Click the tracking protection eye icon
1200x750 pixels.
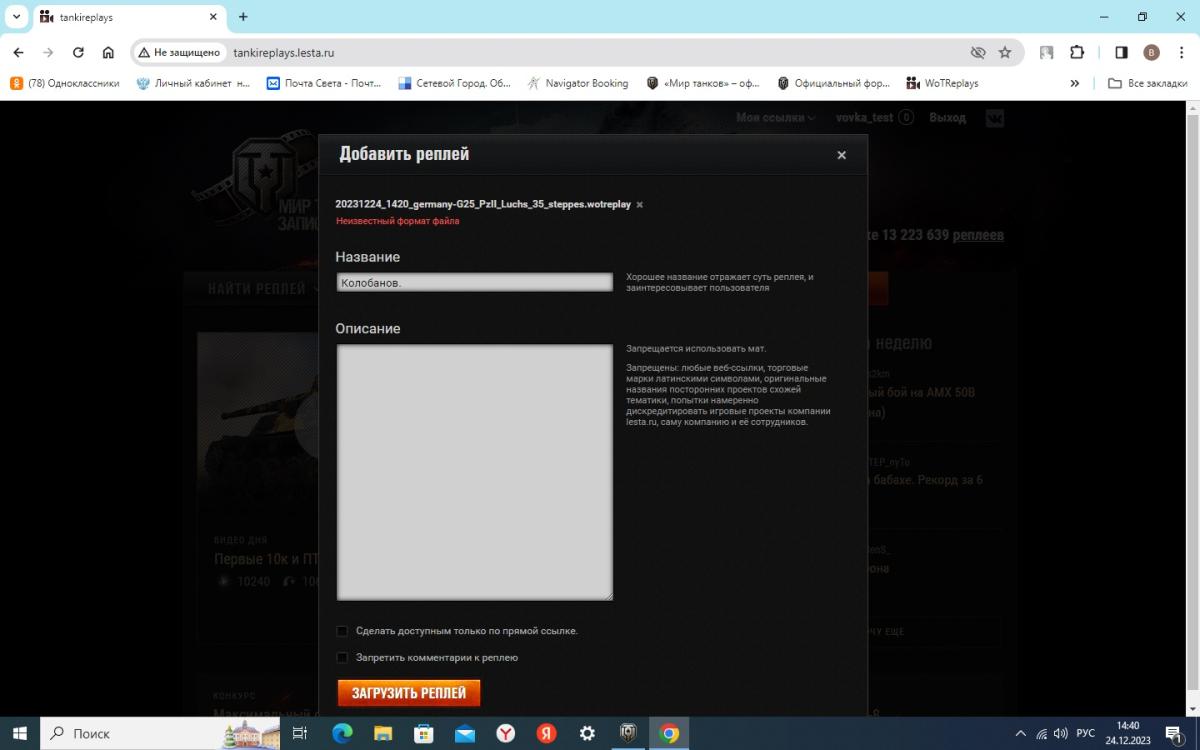(978, 52)
